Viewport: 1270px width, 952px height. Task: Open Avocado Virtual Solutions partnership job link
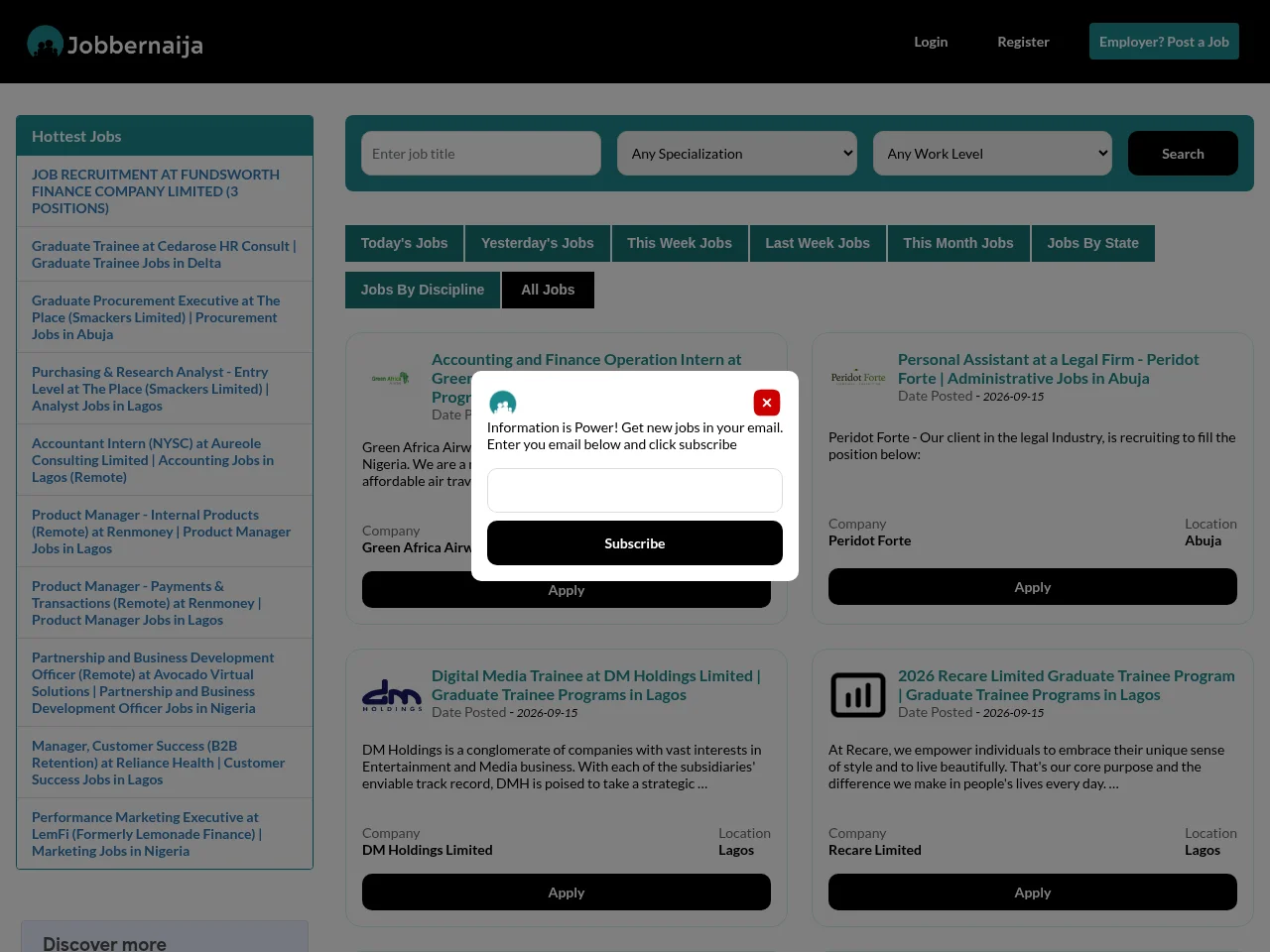153,682
